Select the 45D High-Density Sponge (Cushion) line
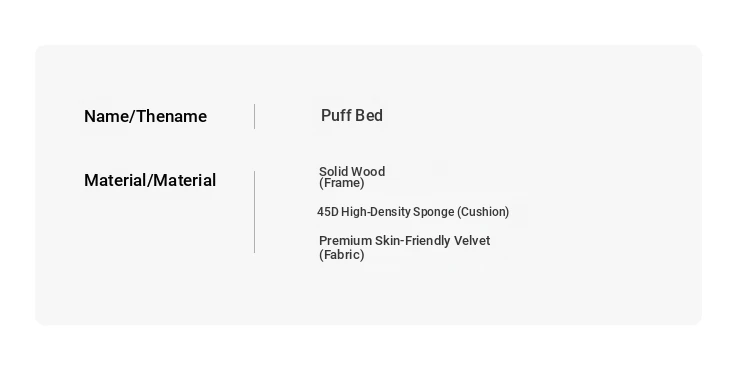750x366 pixels. click(x=413, y=212)
